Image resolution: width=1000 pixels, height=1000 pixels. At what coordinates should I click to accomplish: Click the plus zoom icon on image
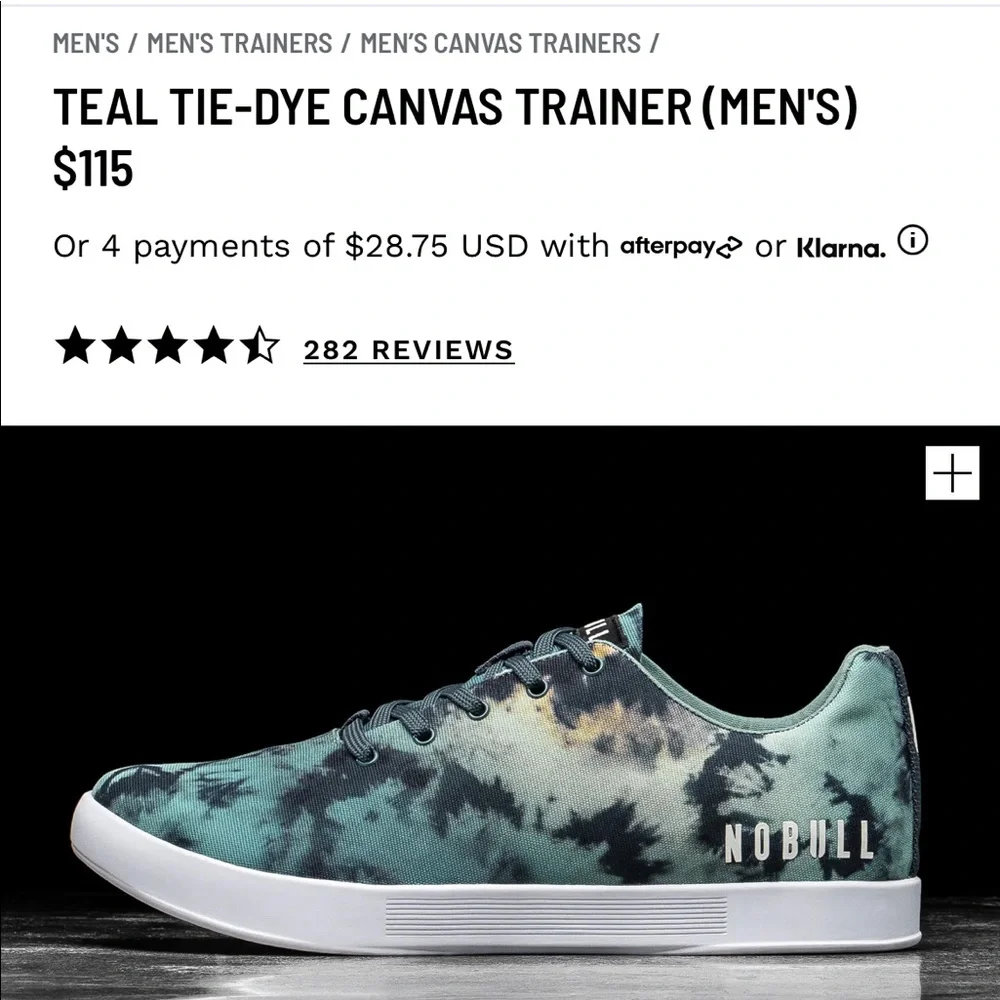tap(952, 473)
